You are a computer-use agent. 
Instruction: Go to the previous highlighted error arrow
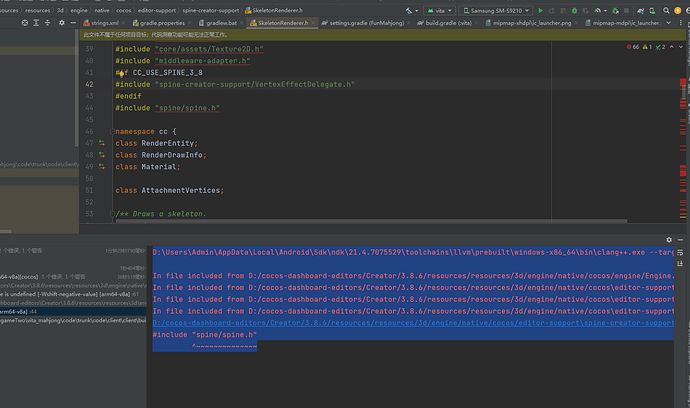(672, 47)
